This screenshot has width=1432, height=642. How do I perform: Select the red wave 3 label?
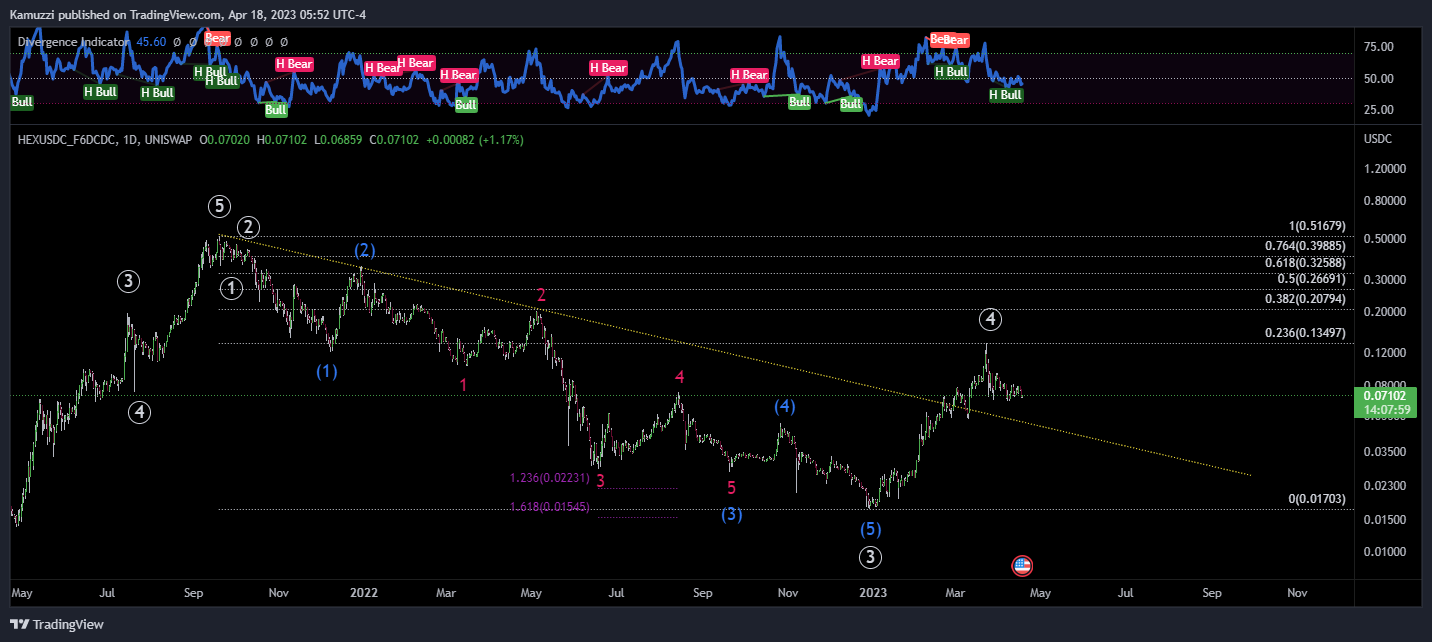click(x=600, y=480)
